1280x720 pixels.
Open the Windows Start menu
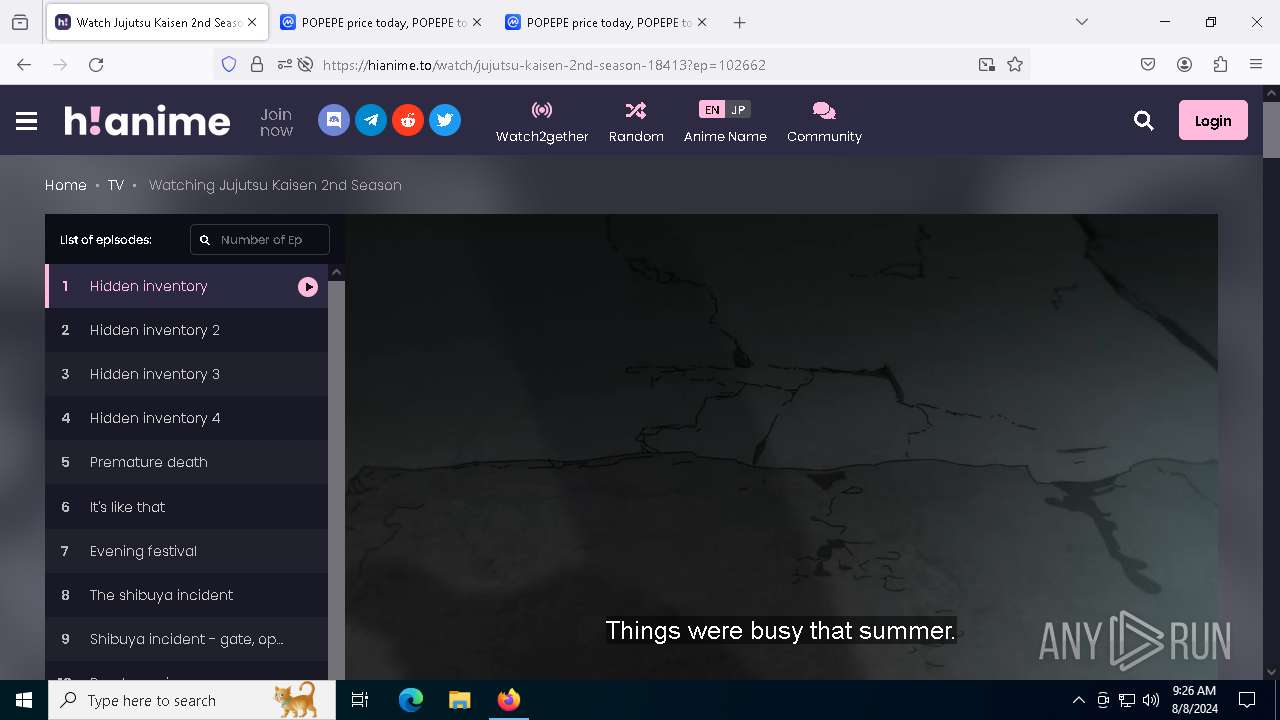[x=24, y=700]
